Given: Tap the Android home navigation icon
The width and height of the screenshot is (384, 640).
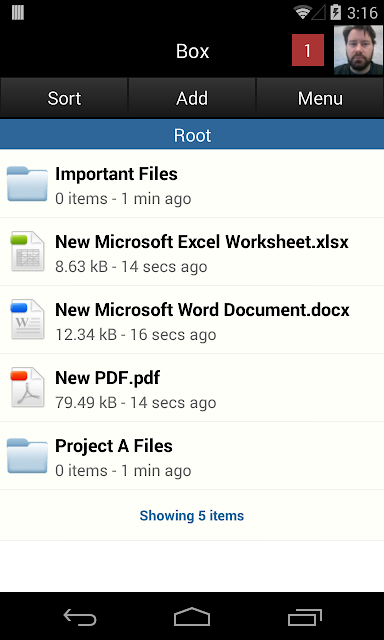Looking at the screenshot, I should (x=192, y=616).
